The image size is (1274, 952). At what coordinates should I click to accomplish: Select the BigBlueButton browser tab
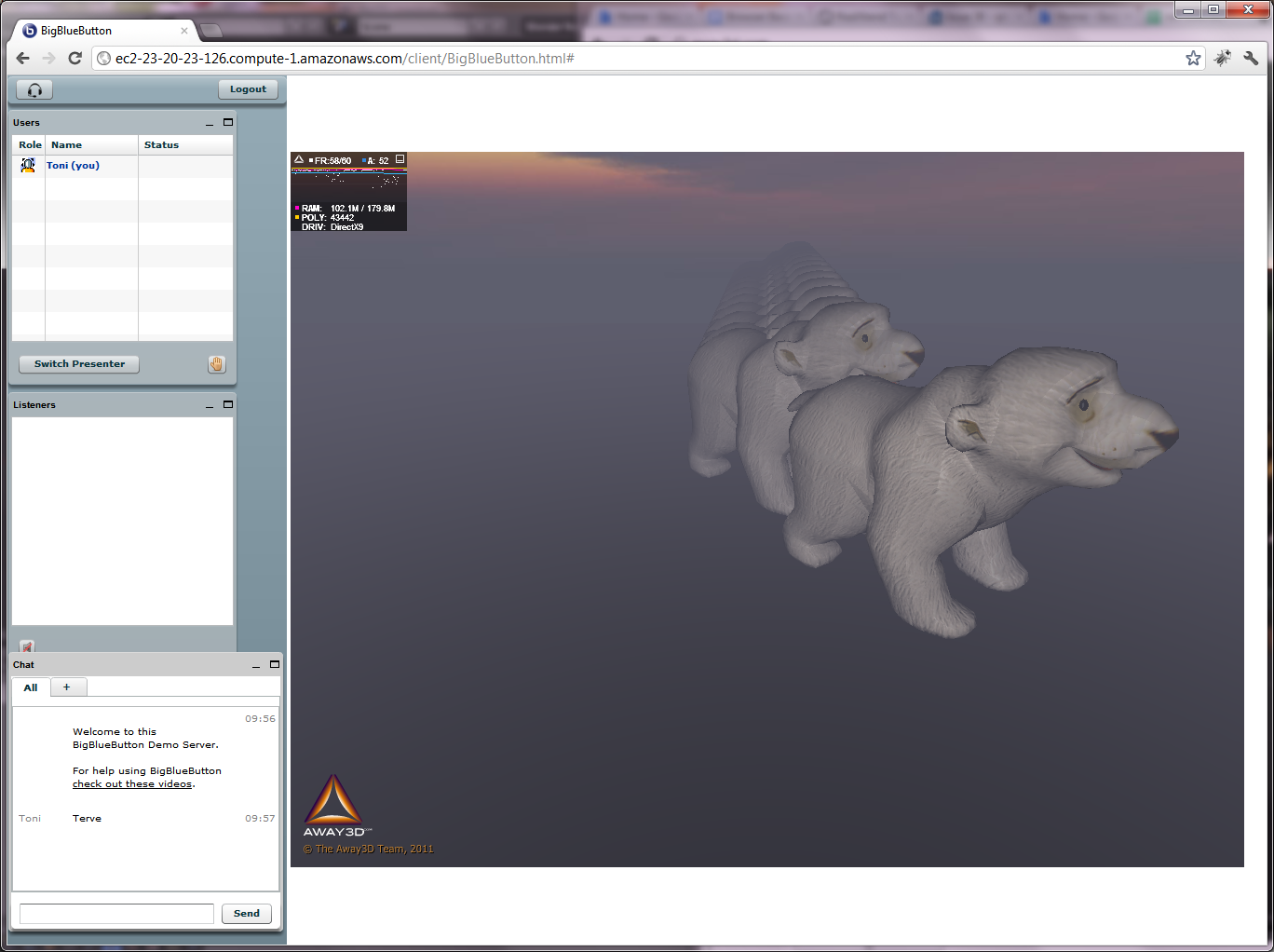click(x=104, y=31)
